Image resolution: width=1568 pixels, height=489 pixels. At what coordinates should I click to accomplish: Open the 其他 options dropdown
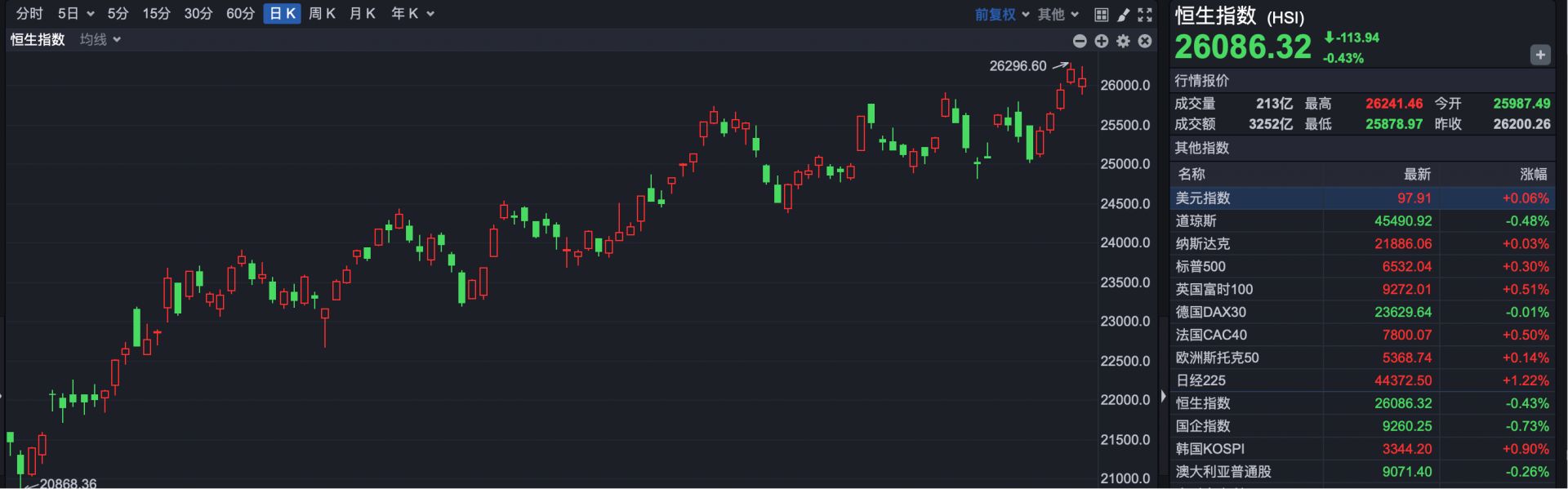click(x=1058, y=14)
